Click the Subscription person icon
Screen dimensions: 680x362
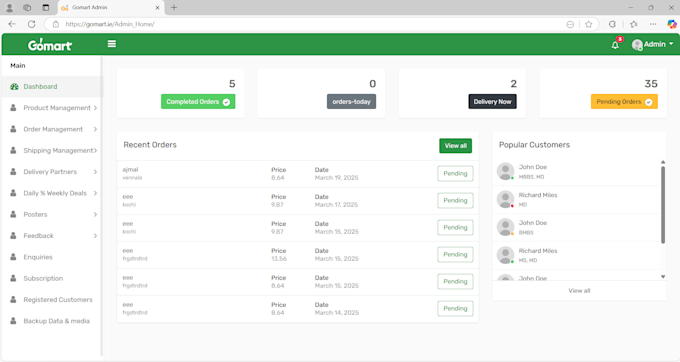pyautogui.click(x=13, y=278)
